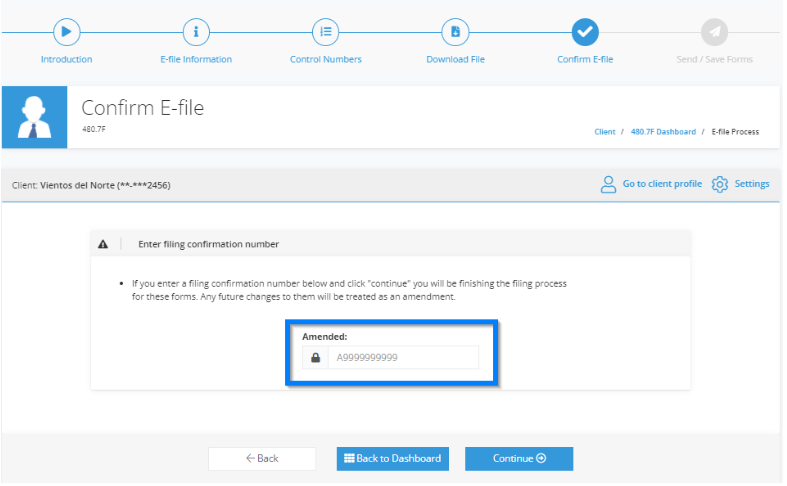Select the E-file Information step icon
Screen dimensions: 787x486
[x=196, y=32]
